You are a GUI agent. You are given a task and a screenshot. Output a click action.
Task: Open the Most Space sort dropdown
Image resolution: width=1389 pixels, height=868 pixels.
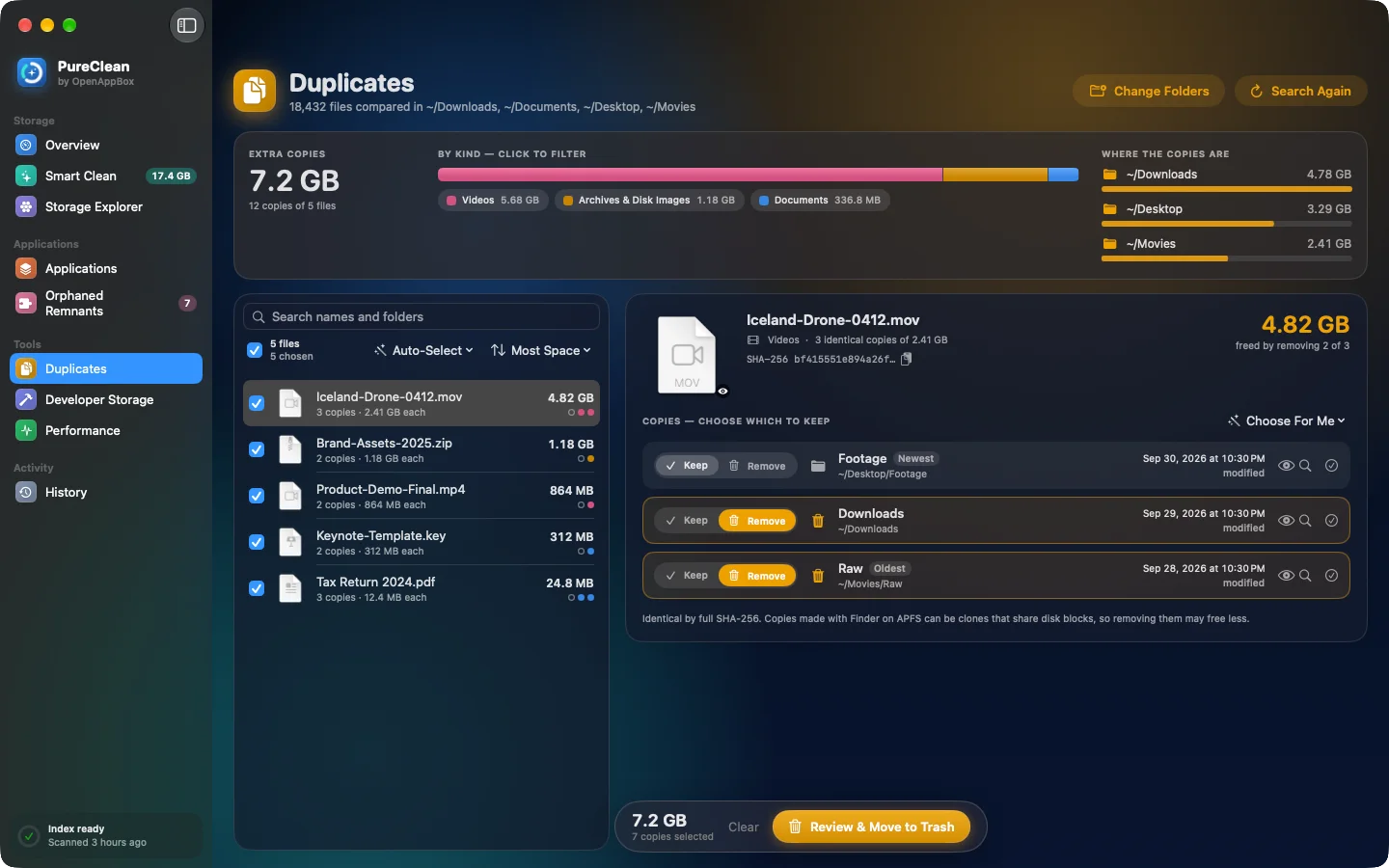[541, 350]
